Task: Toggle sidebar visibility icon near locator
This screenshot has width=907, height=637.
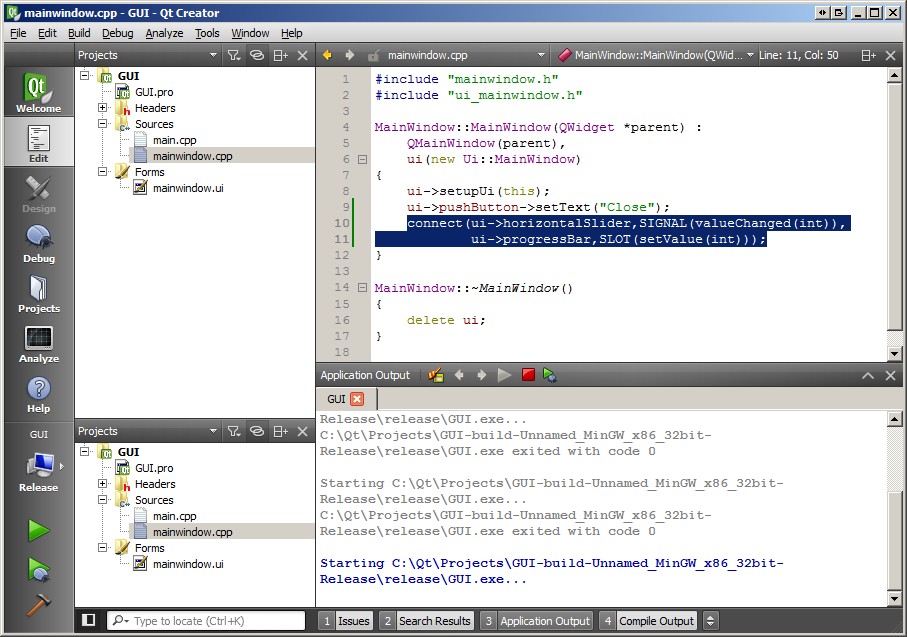Action: [89, 620]
